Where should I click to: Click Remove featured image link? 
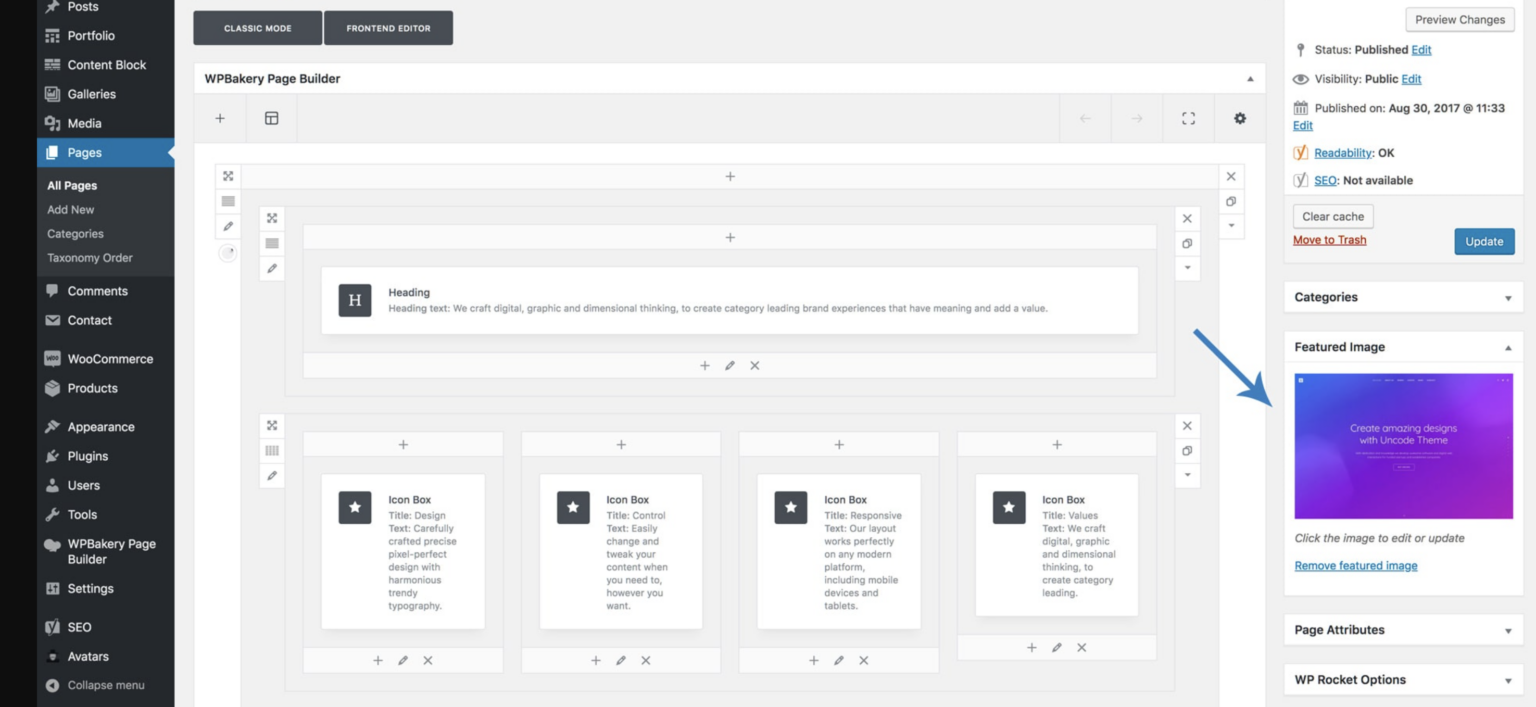click(1356, 566)
